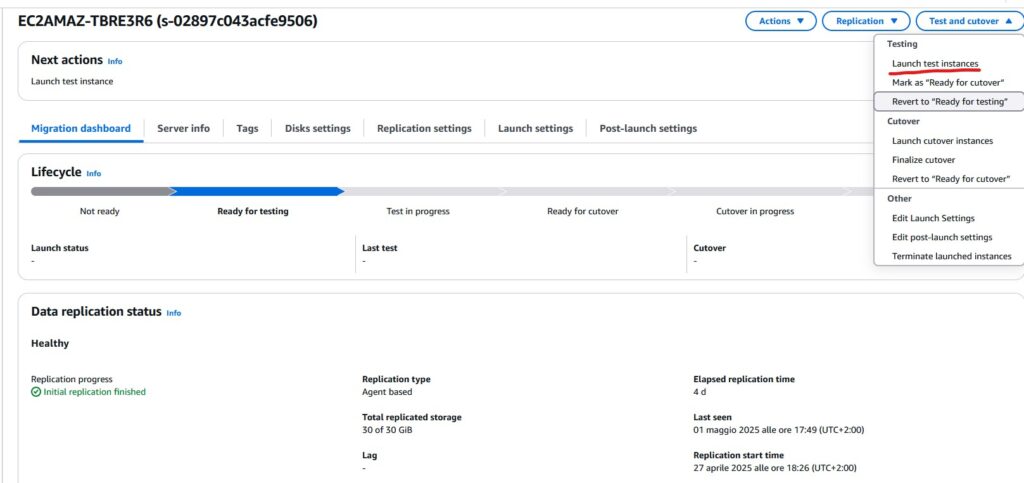Click the "Healthy" replication status text
The height and width of the screenshot is (483, 1024).
coord(50,343)
